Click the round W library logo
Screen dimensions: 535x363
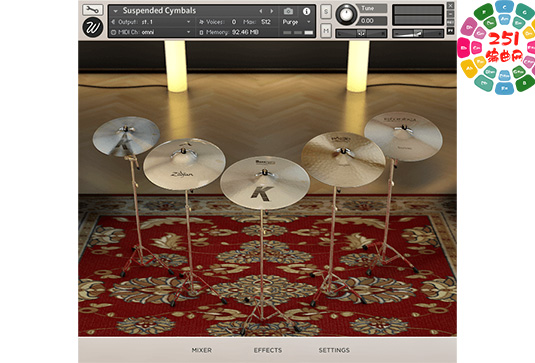(92, 27)
